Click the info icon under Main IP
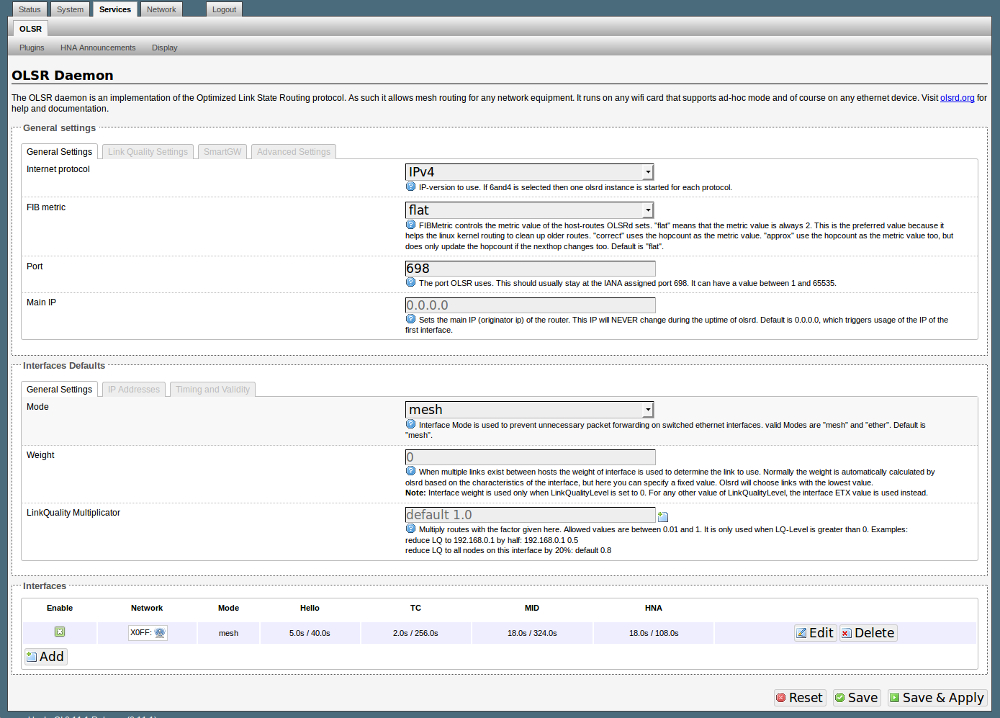 click(410, 320)
